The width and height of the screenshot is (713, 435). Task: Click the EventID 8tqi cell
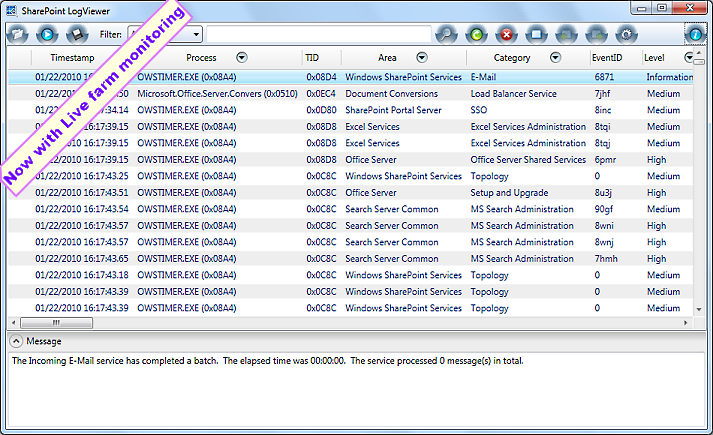click(x=603, y=126)
